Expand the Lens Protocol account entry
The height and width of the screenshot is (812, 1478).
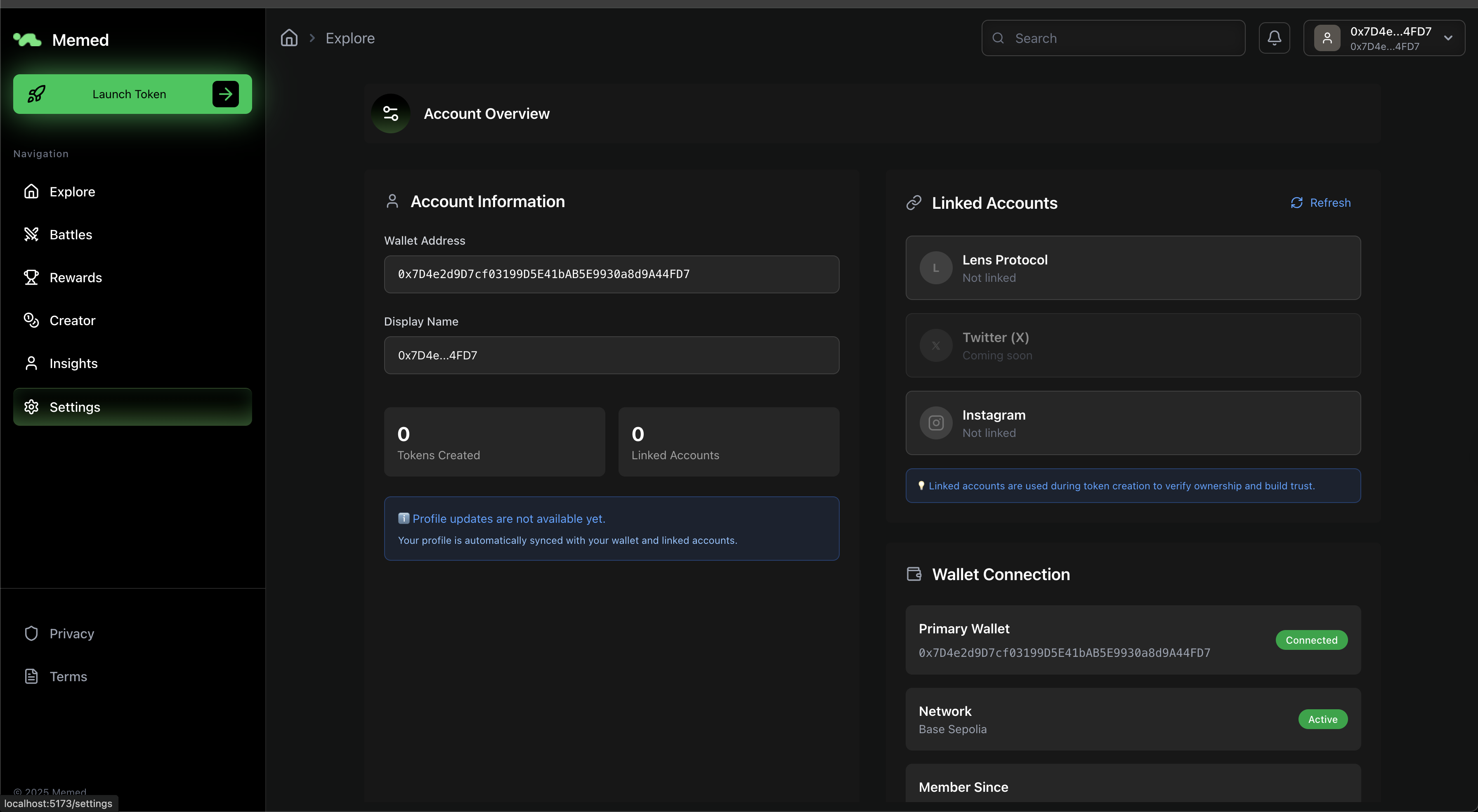(x=1133, y=267)
